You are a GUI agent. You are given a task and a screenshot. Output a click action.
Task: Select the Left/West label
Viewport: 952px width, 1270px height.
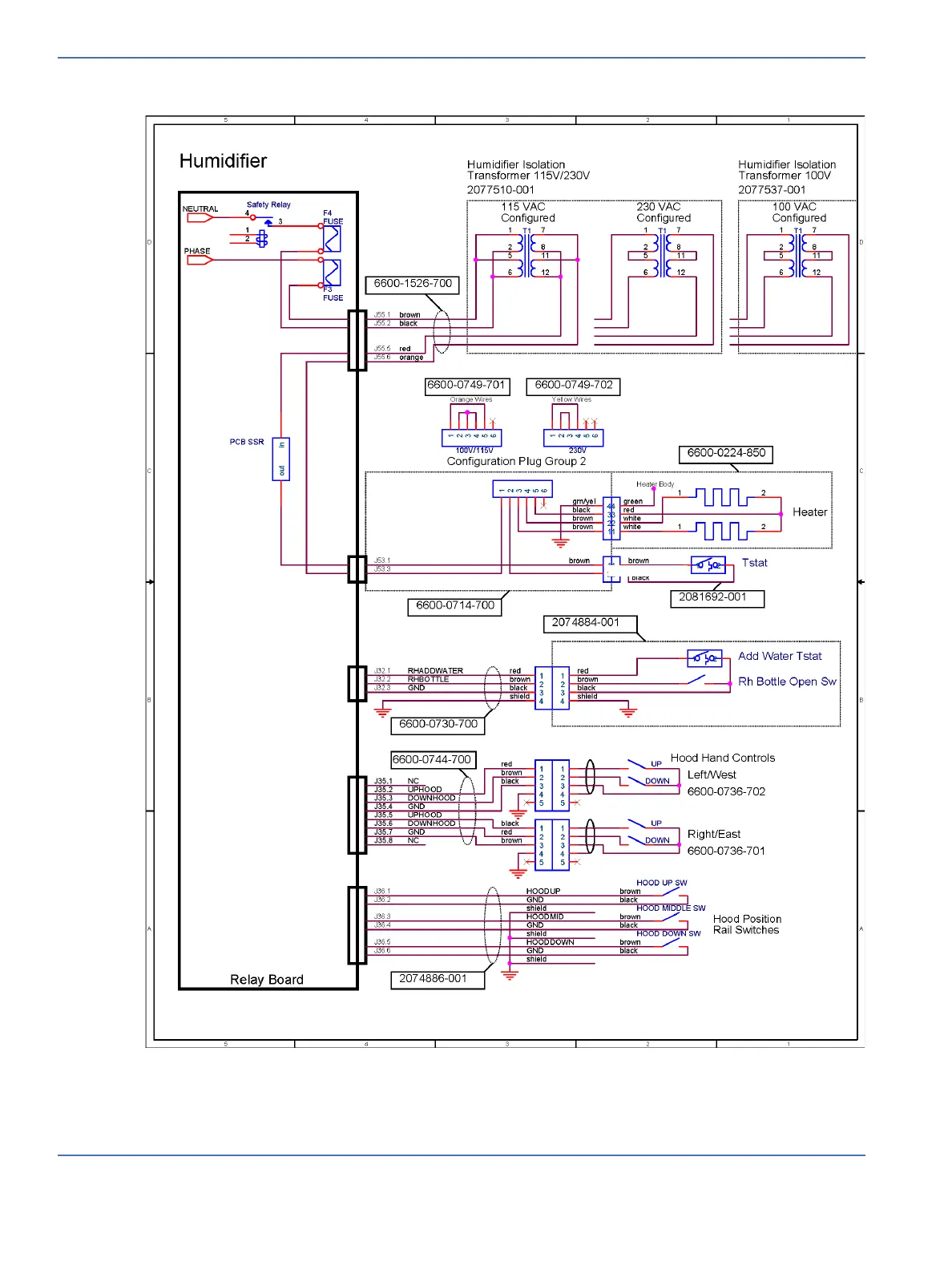(712, 775)
